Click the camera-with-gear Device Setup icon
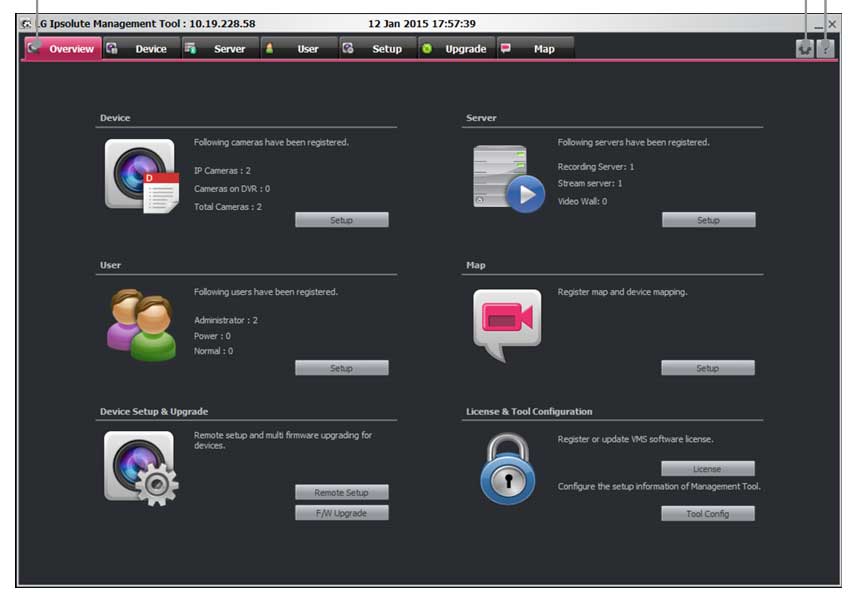Viewport: 856px width, 601px height. coord(141,467)
